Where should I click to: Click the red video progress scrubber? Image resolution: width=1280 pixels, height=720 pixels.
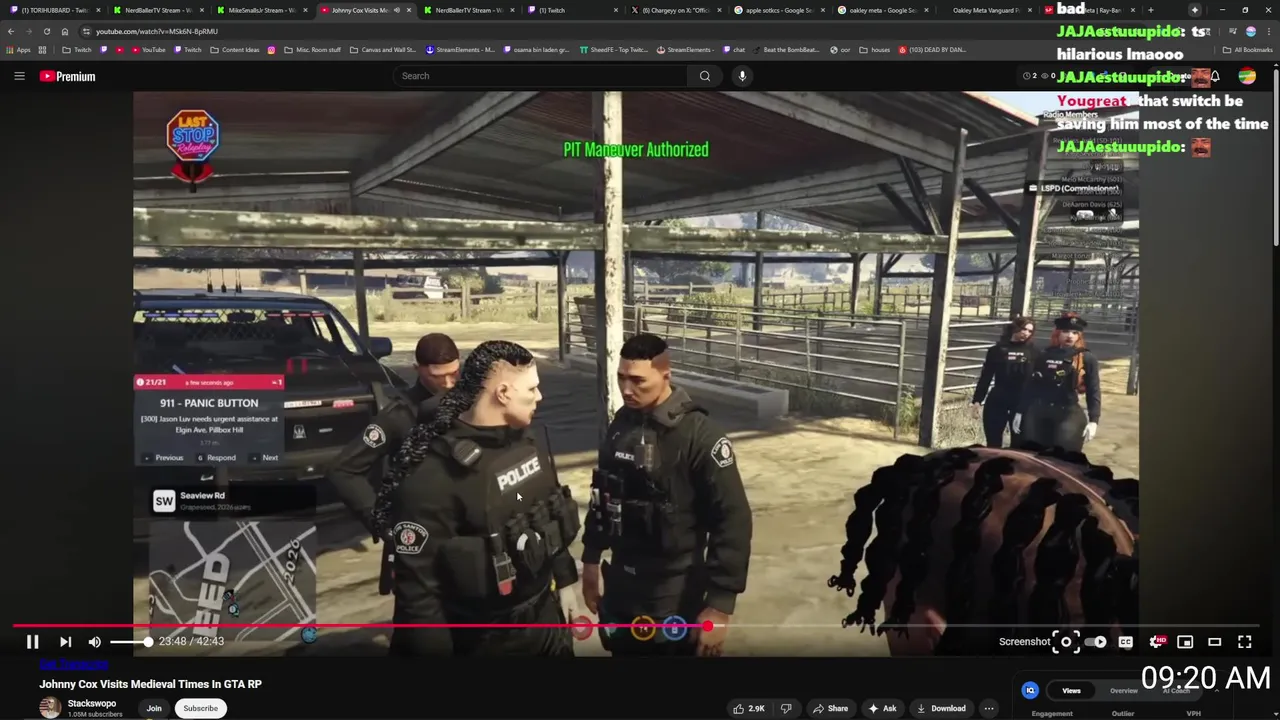707,626
